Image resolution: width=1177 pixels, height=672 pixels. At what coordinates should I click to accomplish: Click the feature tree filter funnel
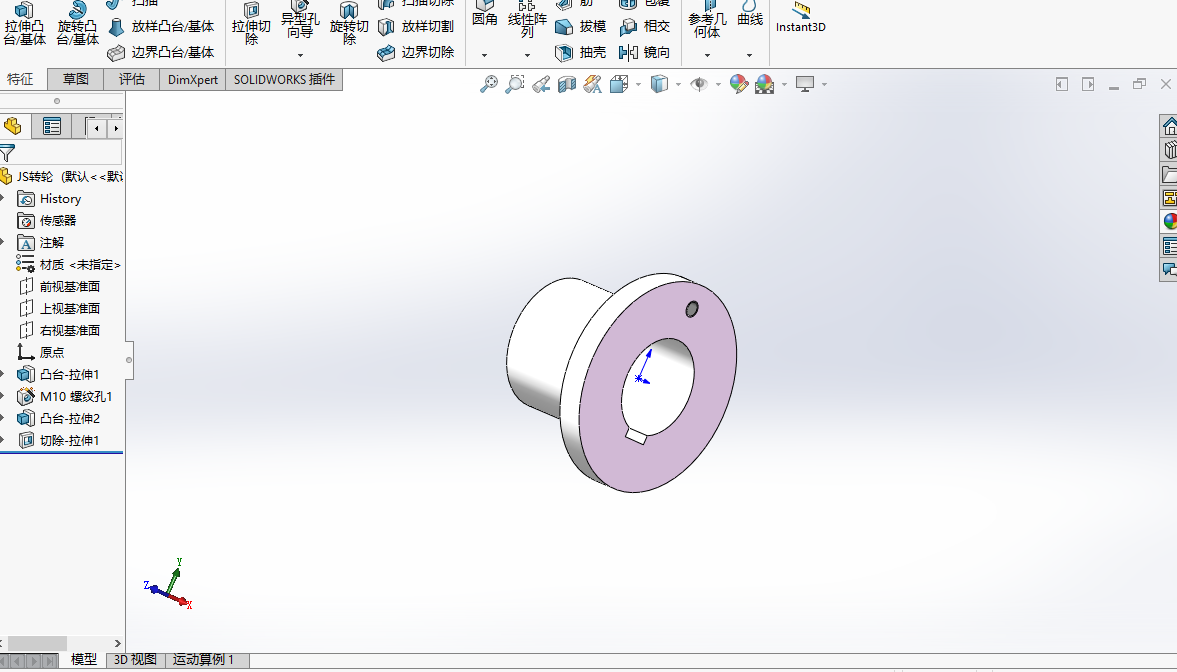(x=8, y=153)
